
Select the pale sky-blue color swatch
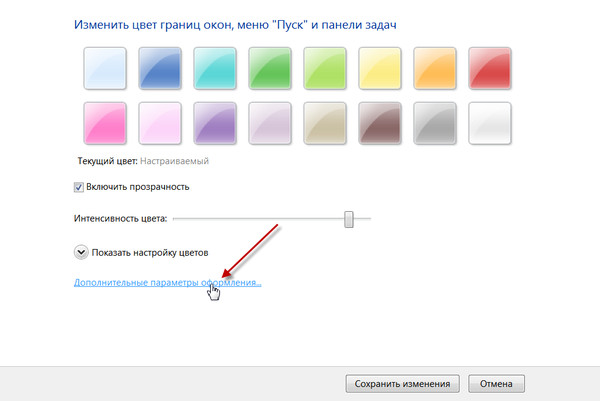coord(105,68)
